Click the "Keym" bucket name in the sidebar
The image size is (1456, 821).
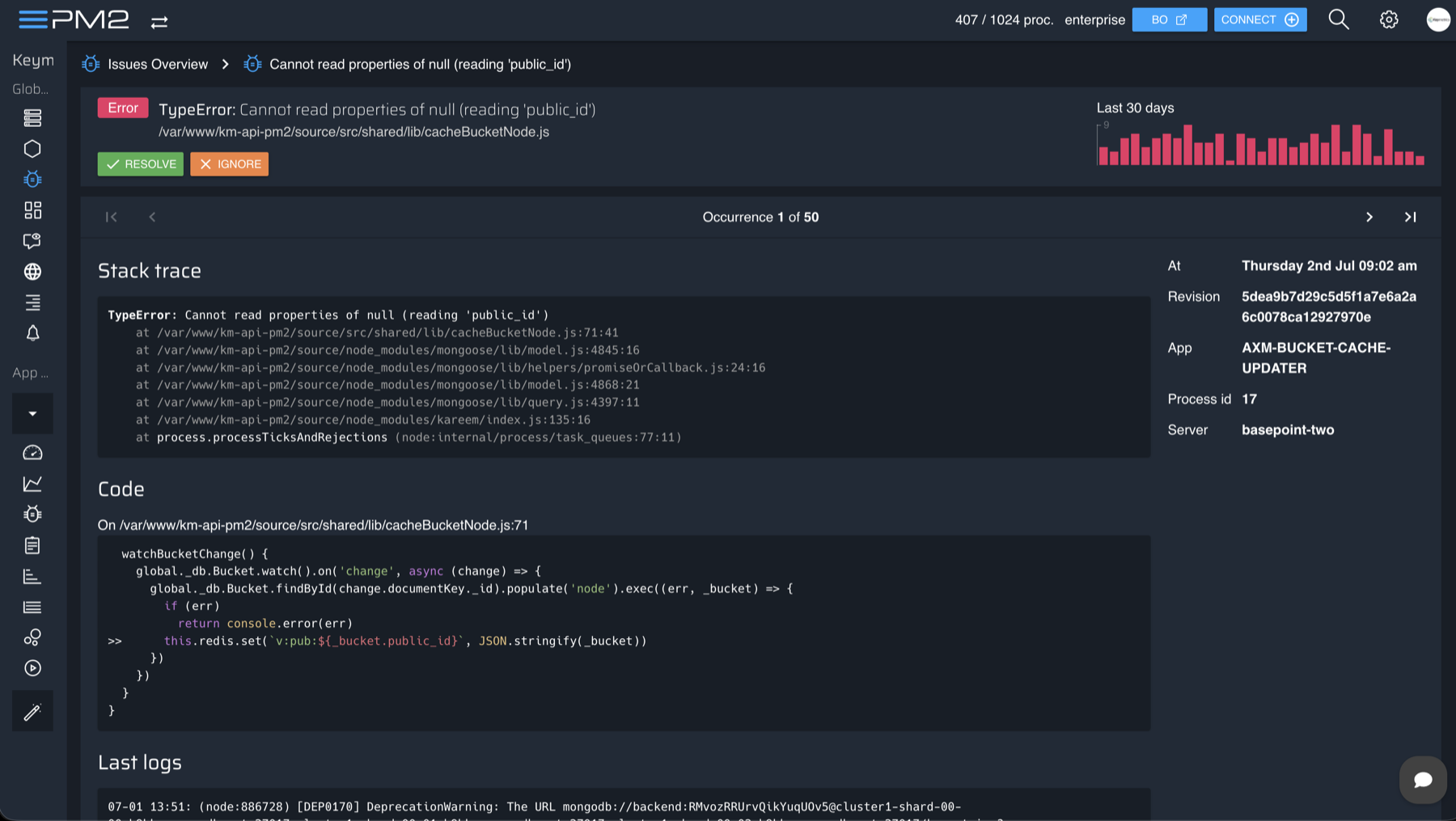[x=33, y=60]
